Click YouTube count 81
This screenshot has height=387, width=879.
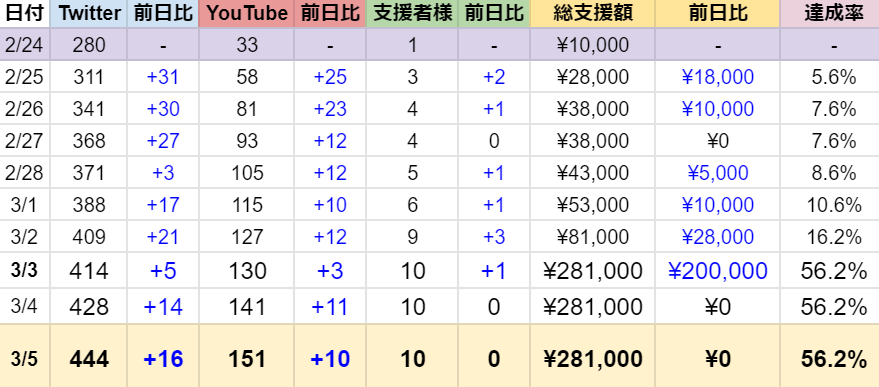tap(247, 108)
